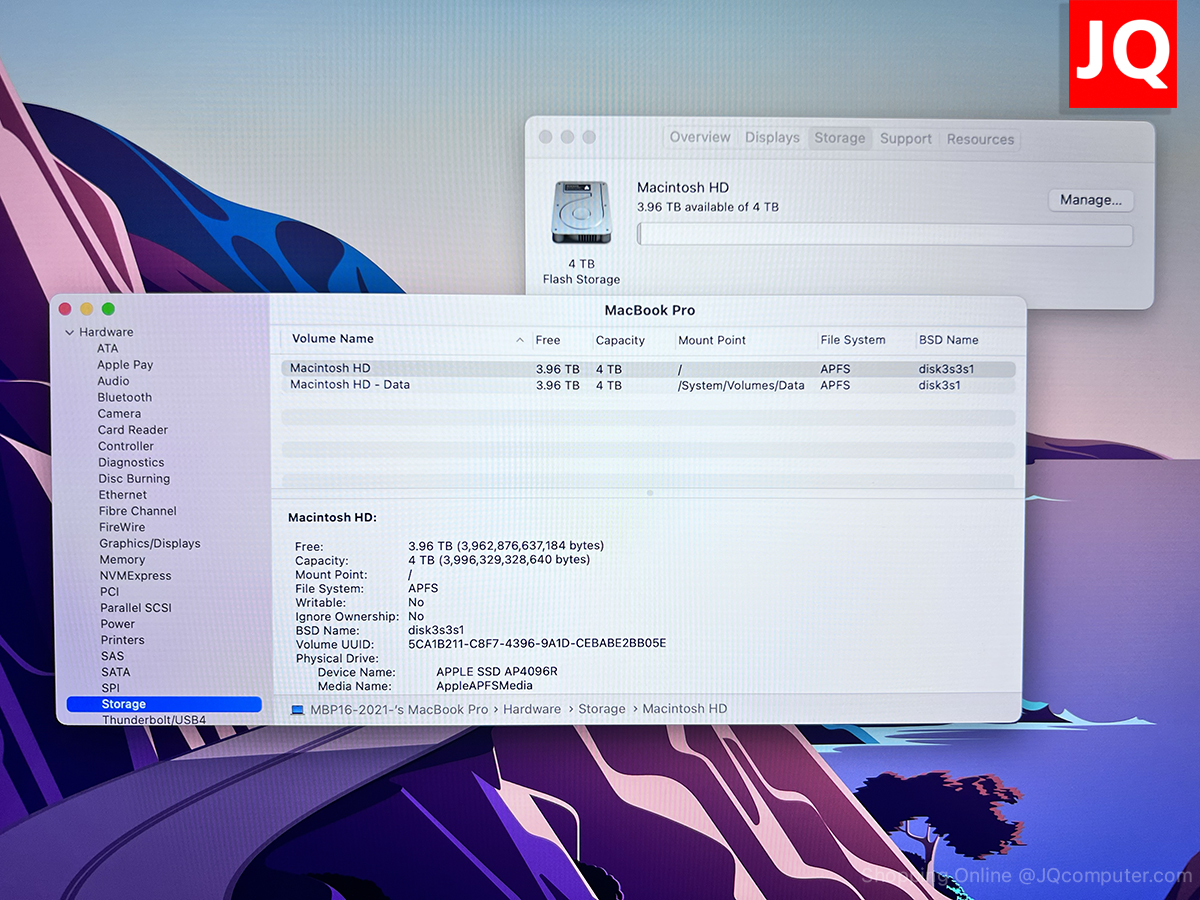1200x900 pixels.
Task: Click the pane divider handle dot
Action: 650,493
